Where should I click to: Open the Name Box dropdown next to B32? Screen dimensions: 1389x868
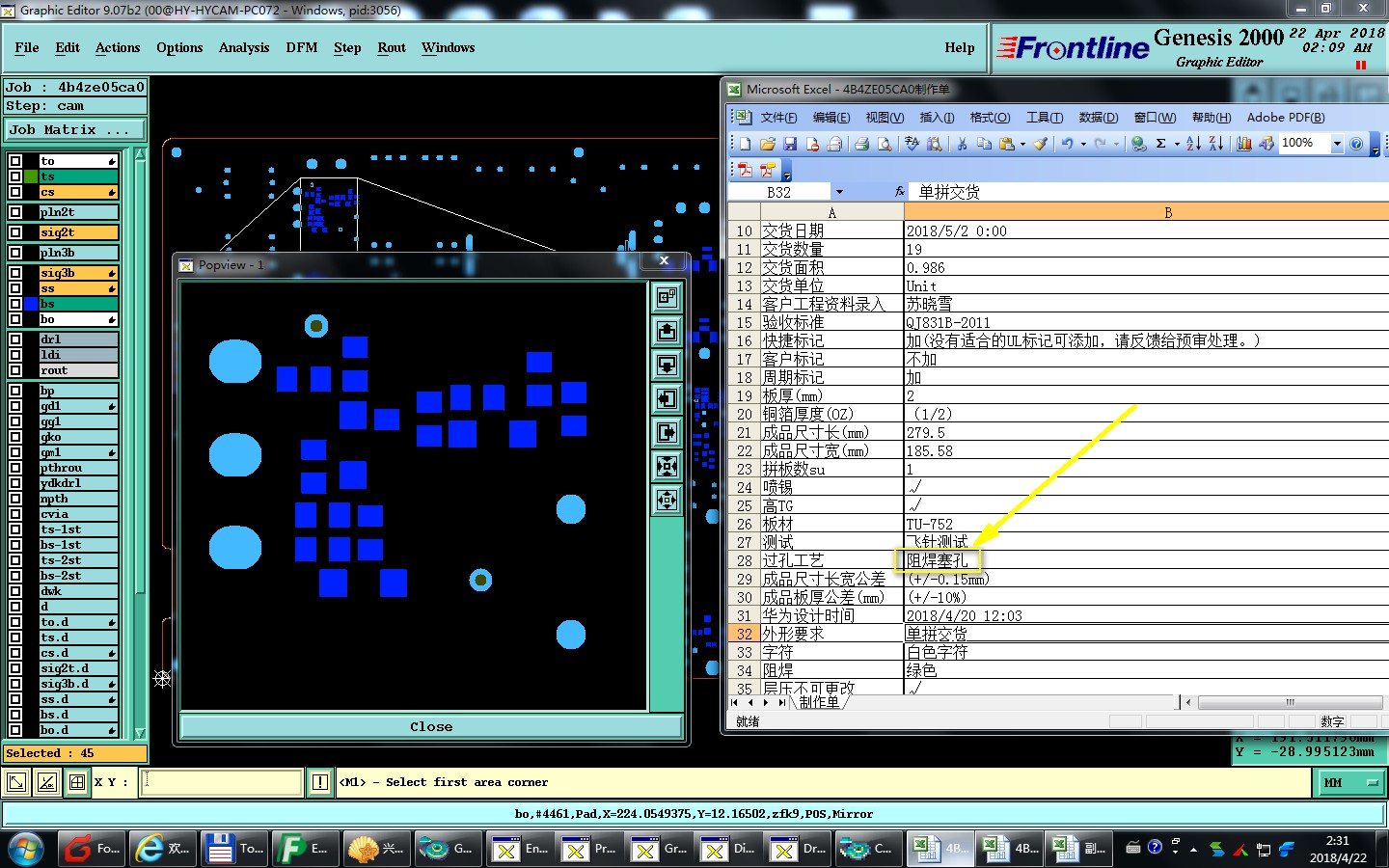pos(839,192)
